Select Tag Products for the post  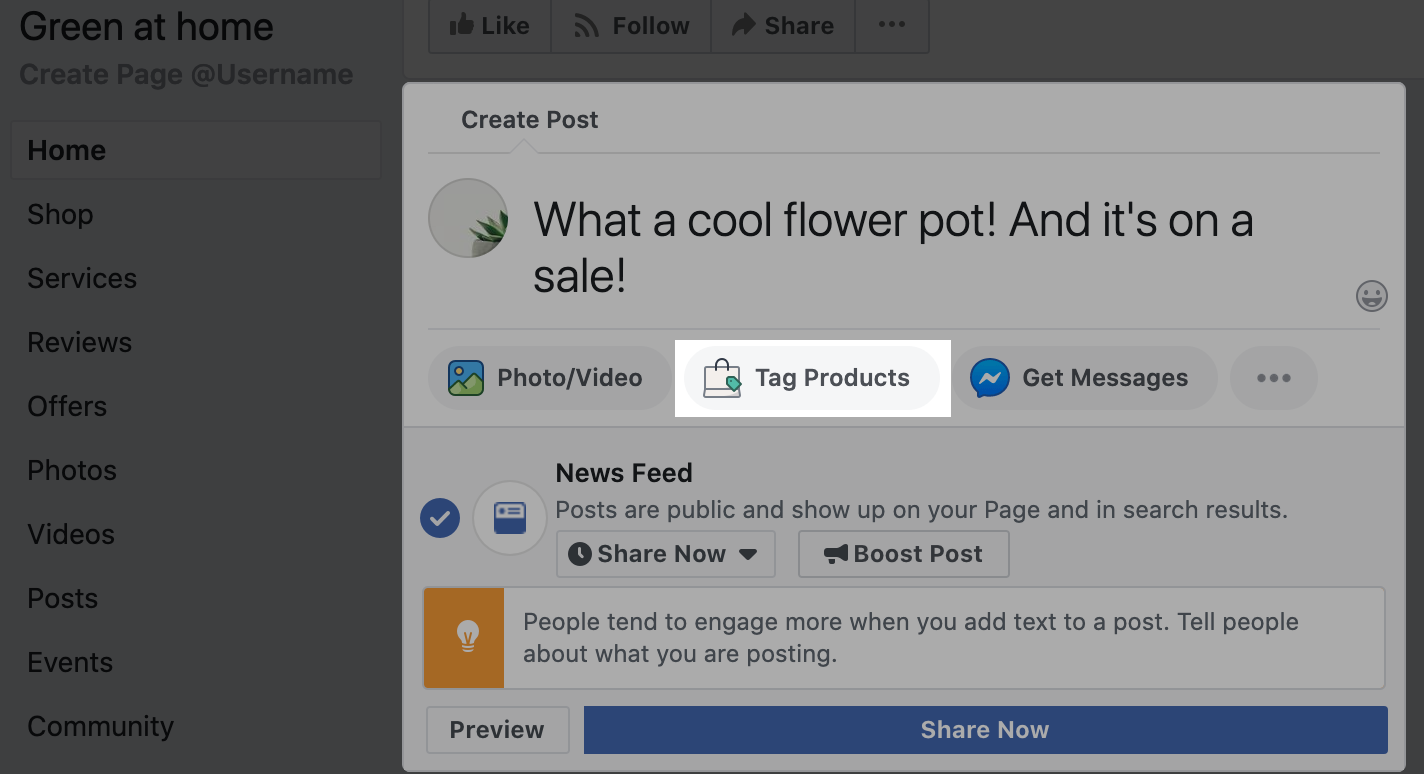pos(812,378)
